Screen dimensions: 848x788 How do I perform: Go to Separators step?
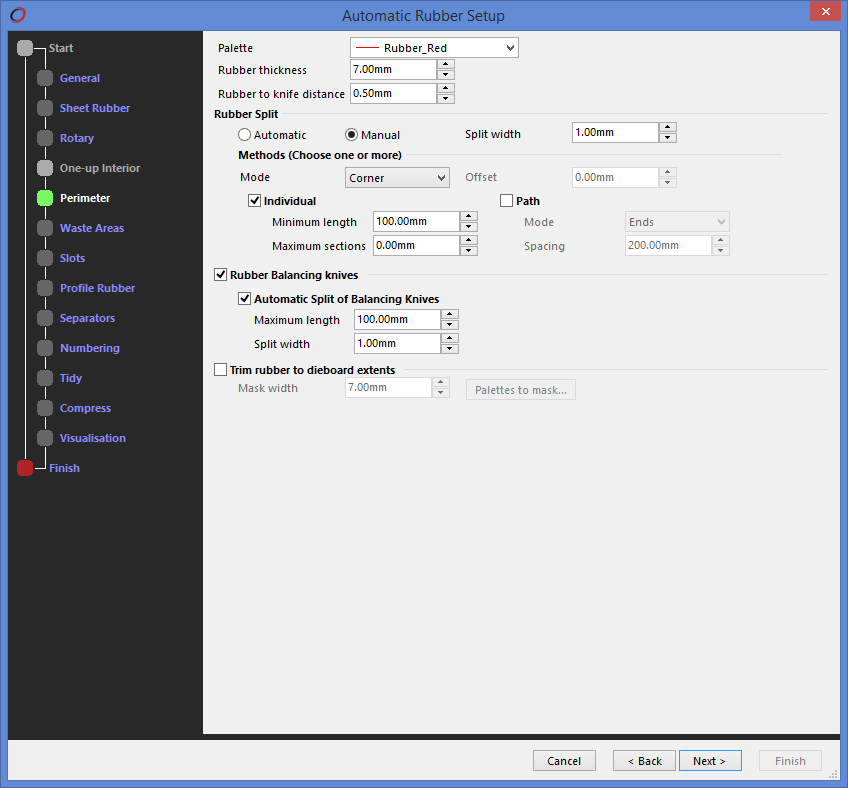point(88,318)
